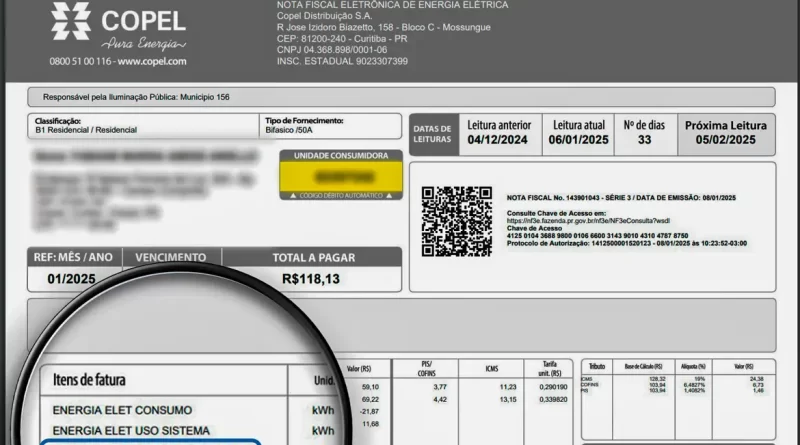This screenshot has height=445, width=800.
Task: Click the COPEL logo emblem
Action: 70,22
